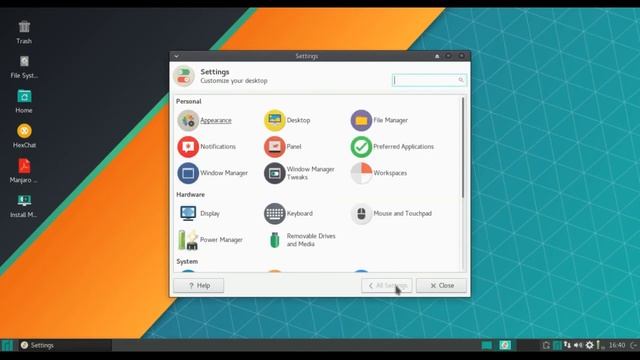Open Home folder desktop icon
The width and height of the screenshot is (640, 360).
(24, 102)
